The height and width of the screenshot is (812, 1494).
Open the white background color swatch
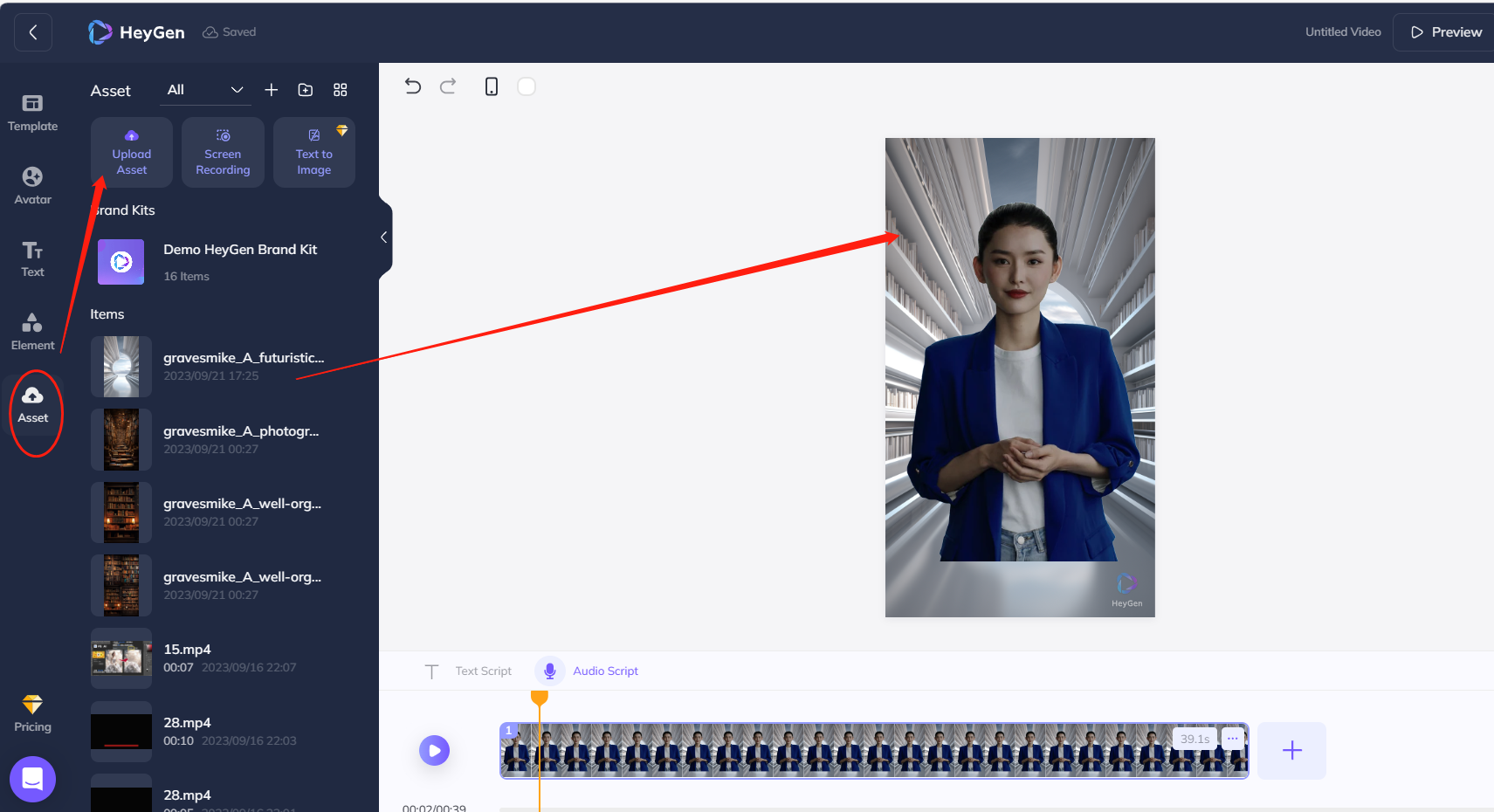click(527, 86)
